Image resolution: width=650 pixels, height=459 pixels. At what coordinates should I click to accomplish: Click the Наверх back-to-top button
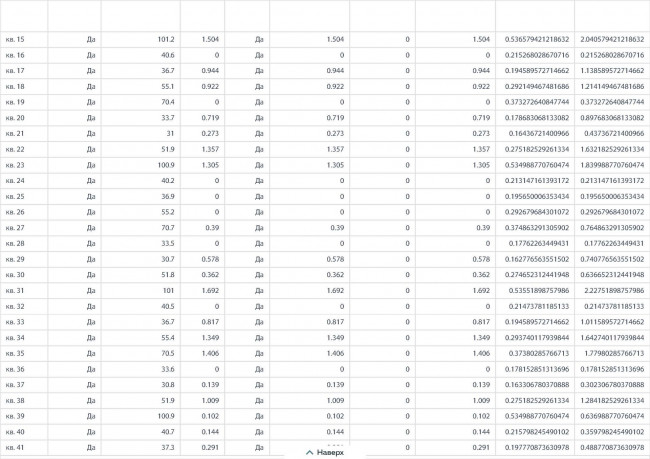point(325,452)
